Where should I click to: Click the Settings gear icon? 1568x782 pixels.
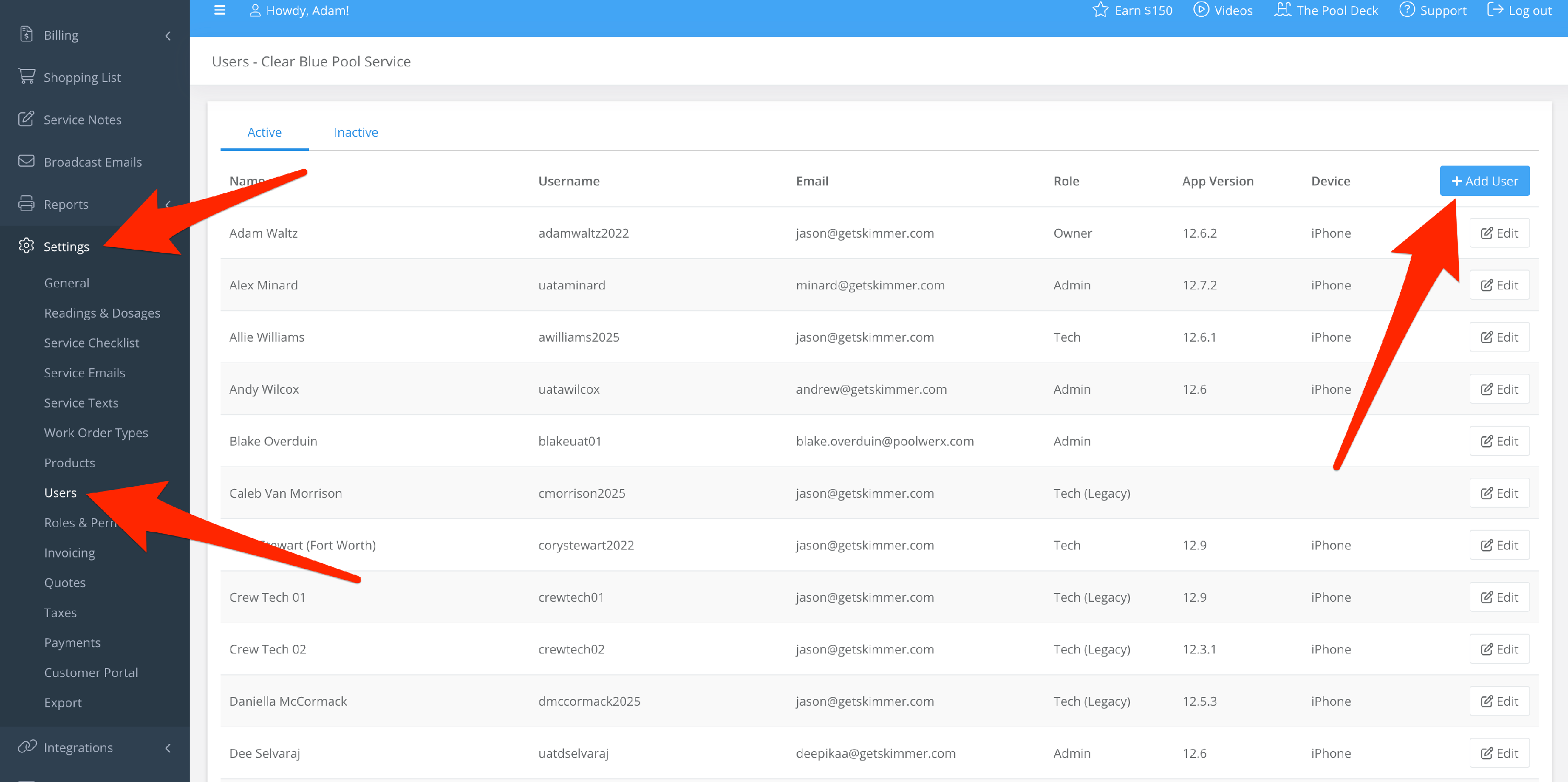click(26, 246)
